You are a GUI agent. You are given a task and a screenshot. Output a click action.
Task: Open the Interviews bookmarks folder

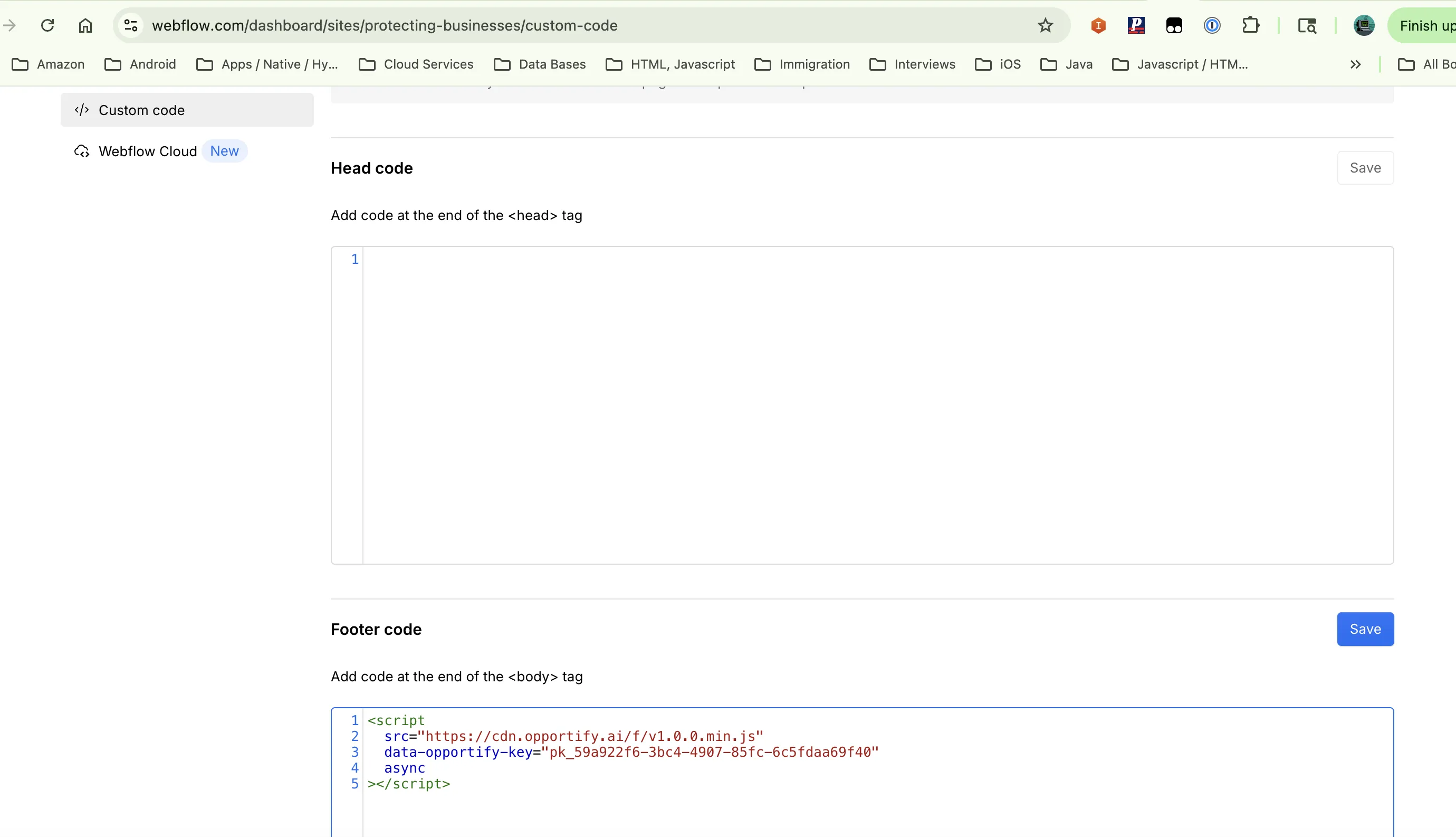pos(924,64)
